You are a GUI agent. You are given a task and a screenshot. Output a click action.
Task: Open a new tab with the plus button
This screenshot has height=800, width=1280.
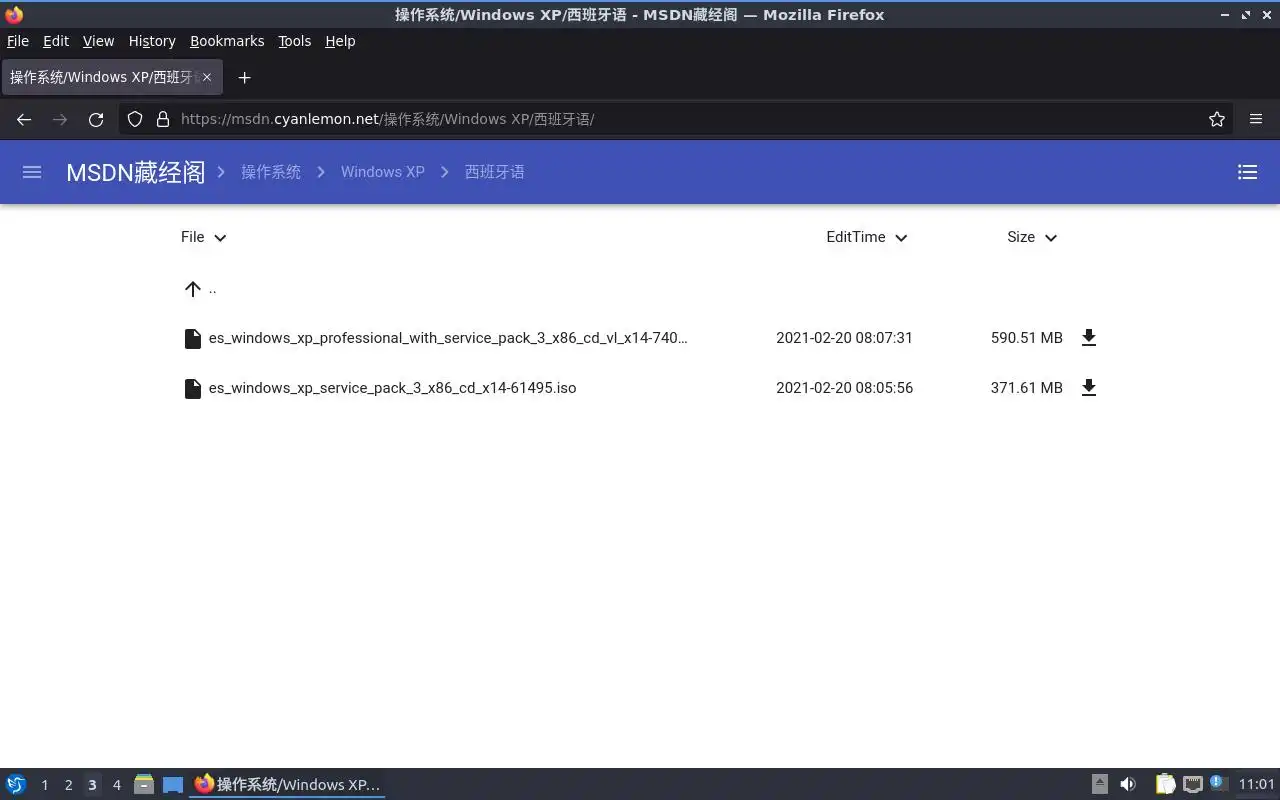click(x=244, y=77)
